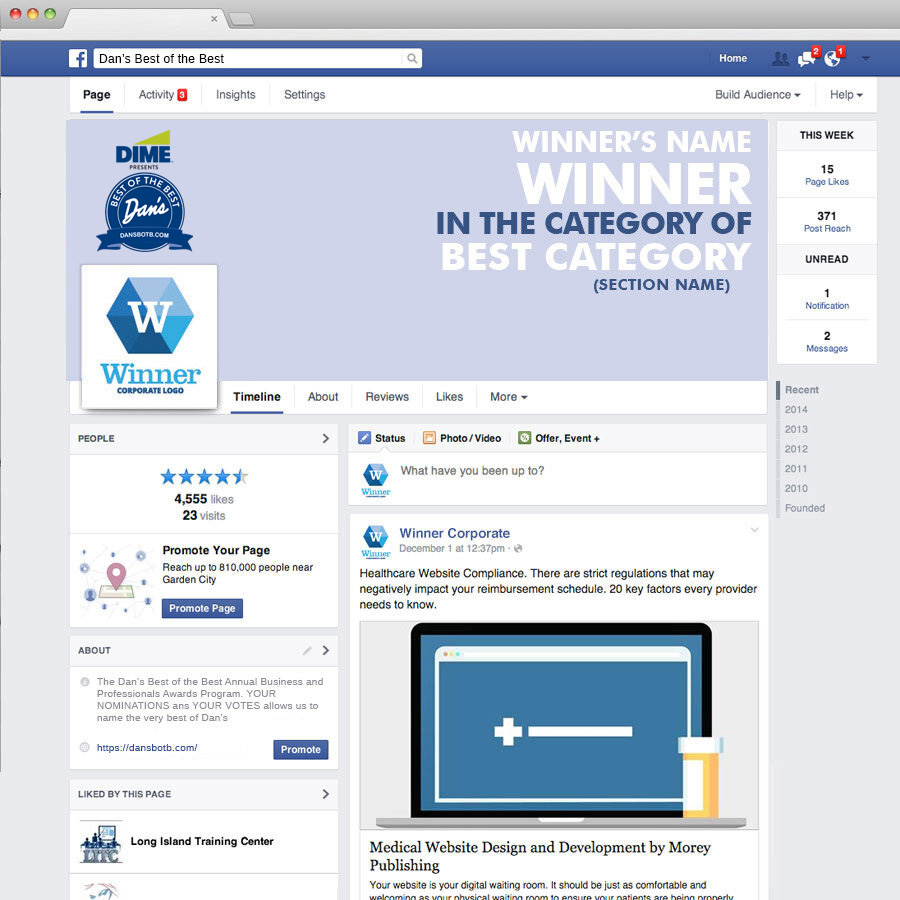
Task: Open the globe notifications icon
Action: coord(832,59)
